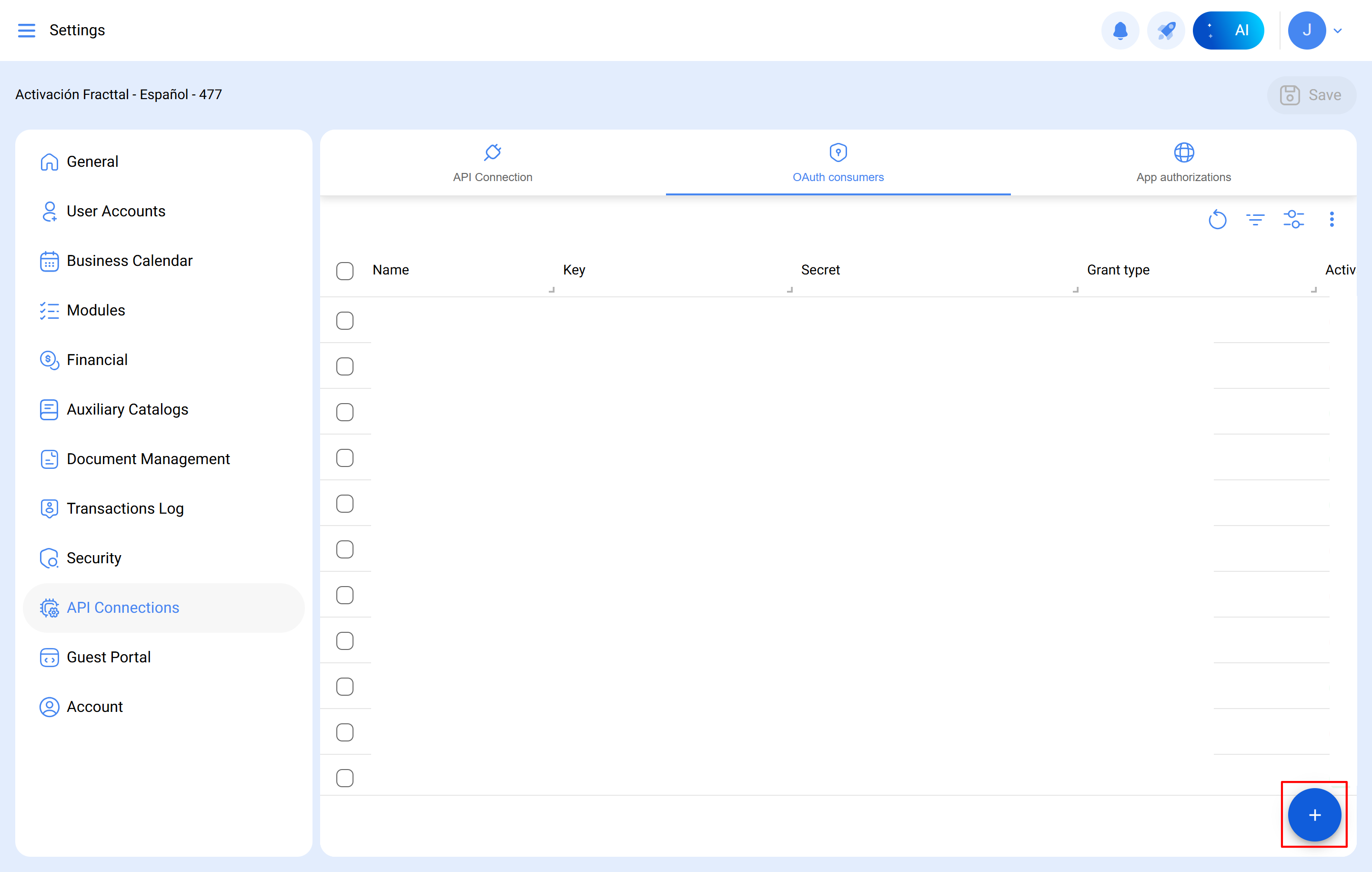Open the Auxiliary Catalogs section
Viewport: 1372px width, 872px height.
(127, 409)
